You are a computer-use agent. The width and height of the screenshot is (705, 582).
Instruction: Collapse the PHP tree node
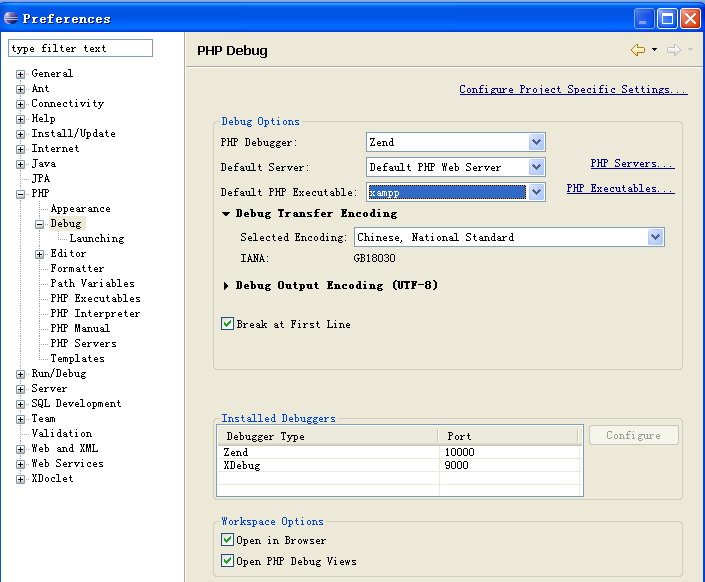20,194
